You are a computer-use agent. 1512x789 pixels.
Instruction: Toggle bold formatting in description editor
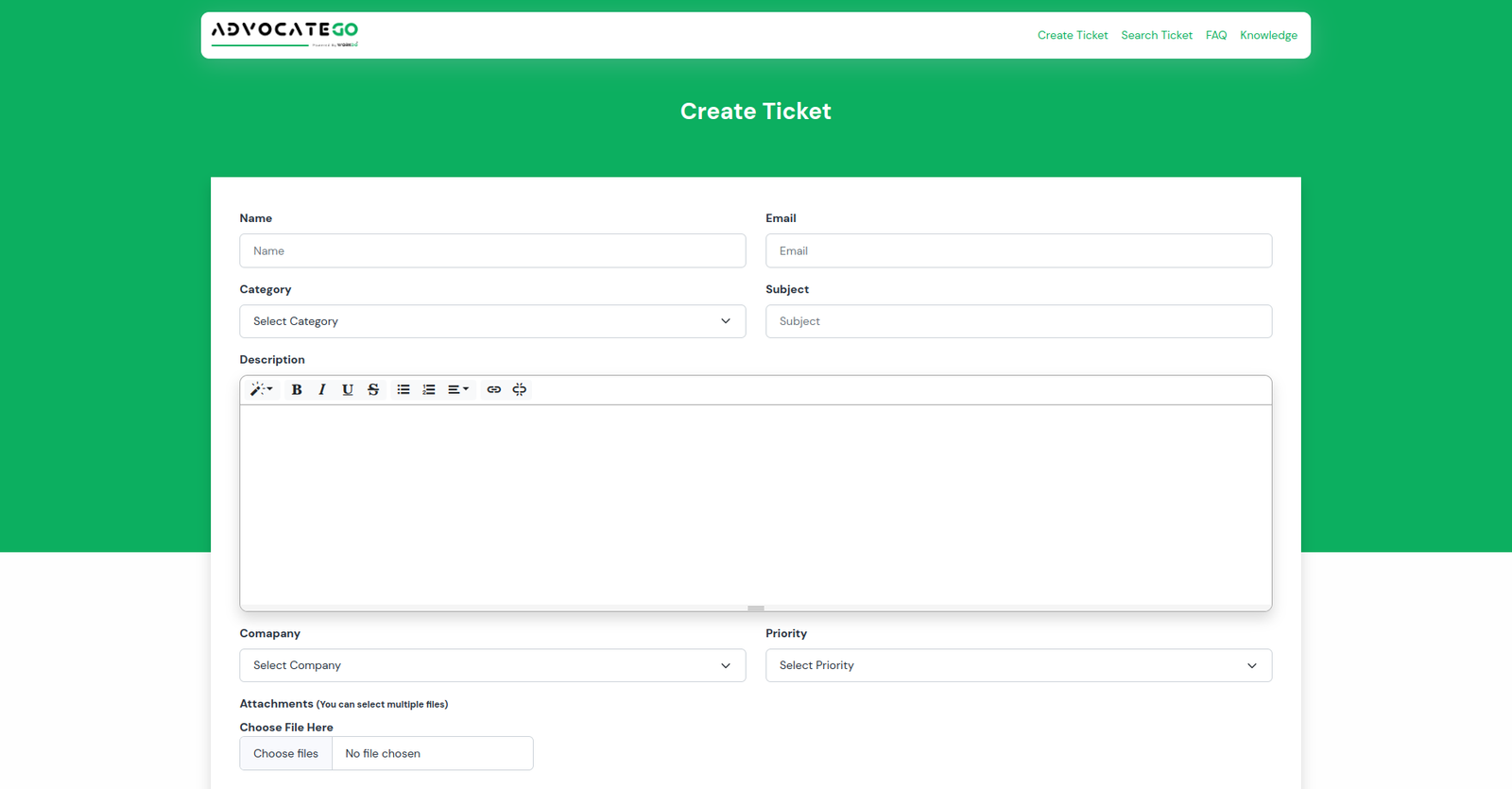pyautogui.click(x=297, y=389)
